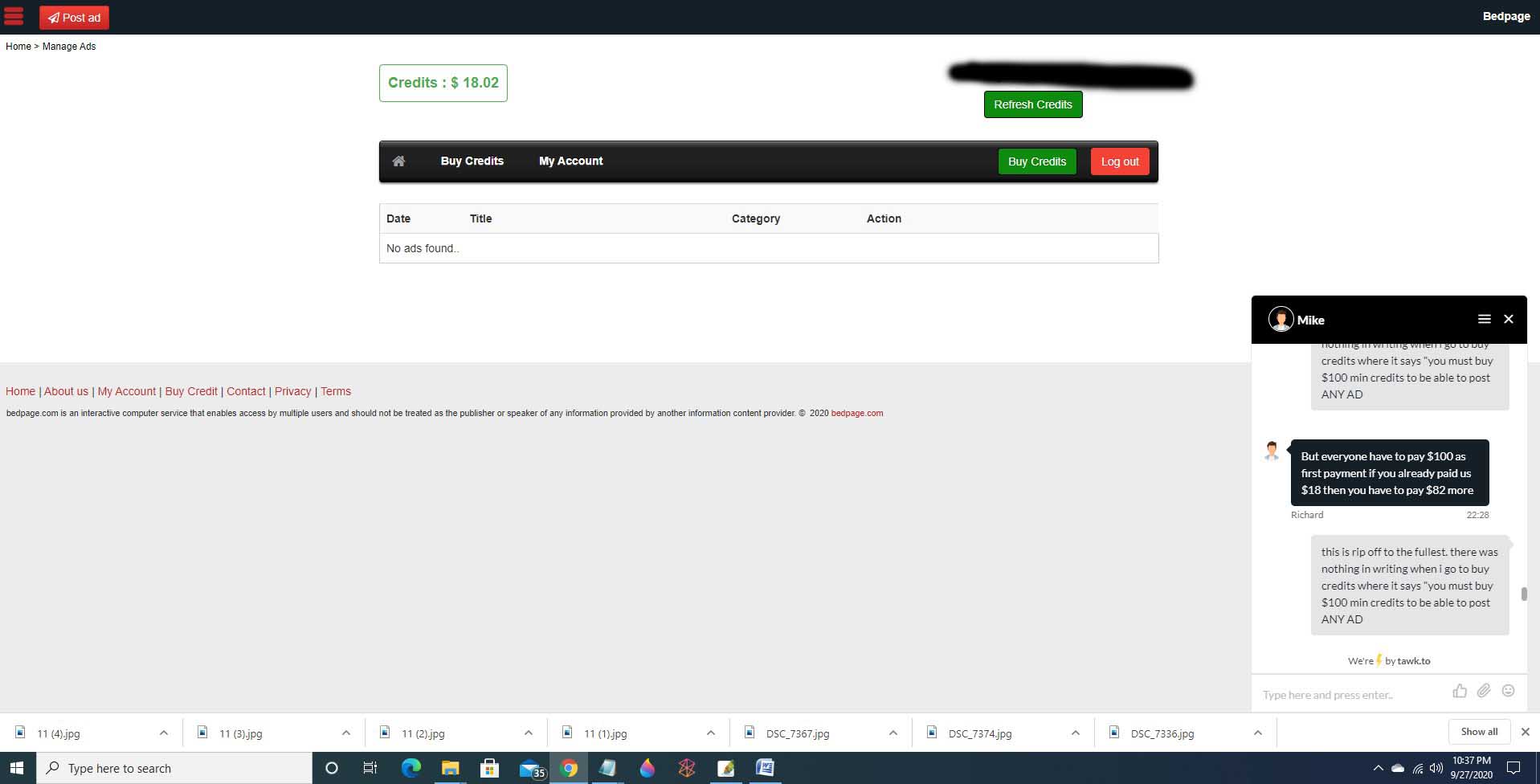1540x784 pixels.
Task: Click the volume icon in system tray
Action: (1436, 768)
